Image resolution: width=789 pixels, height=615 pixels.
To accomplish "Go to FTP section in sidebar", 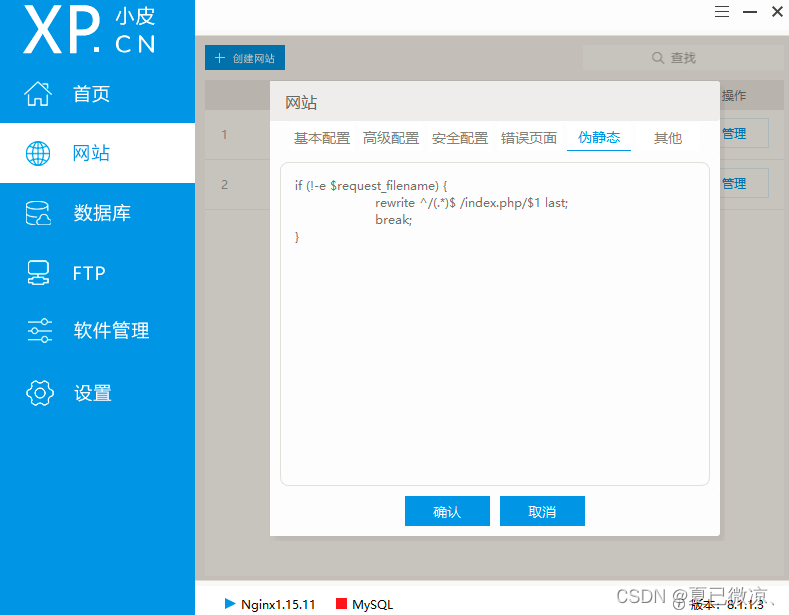I will (x=98, y=273).
